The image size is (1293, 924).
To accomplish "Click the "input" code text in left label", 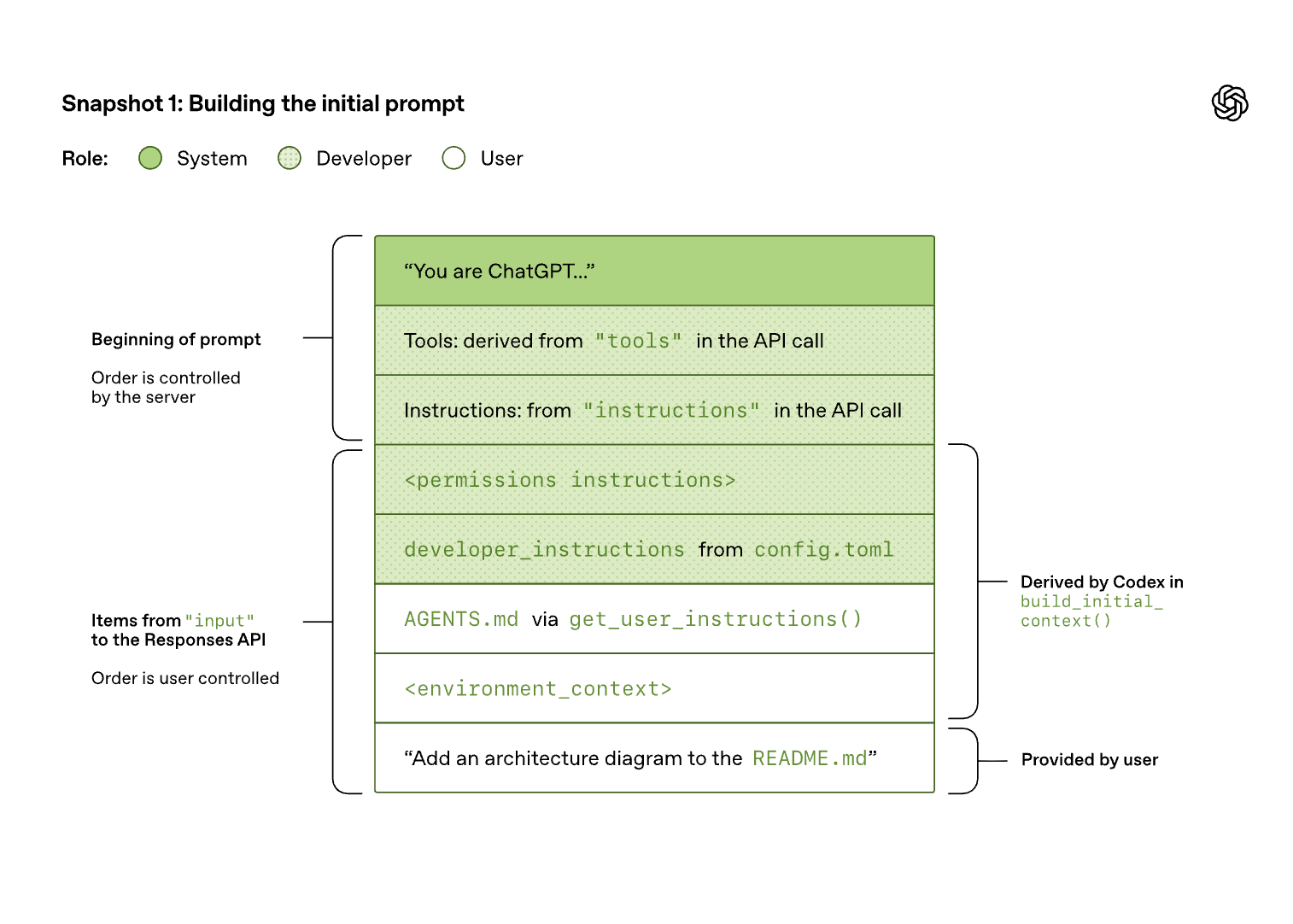I will 219,621.
